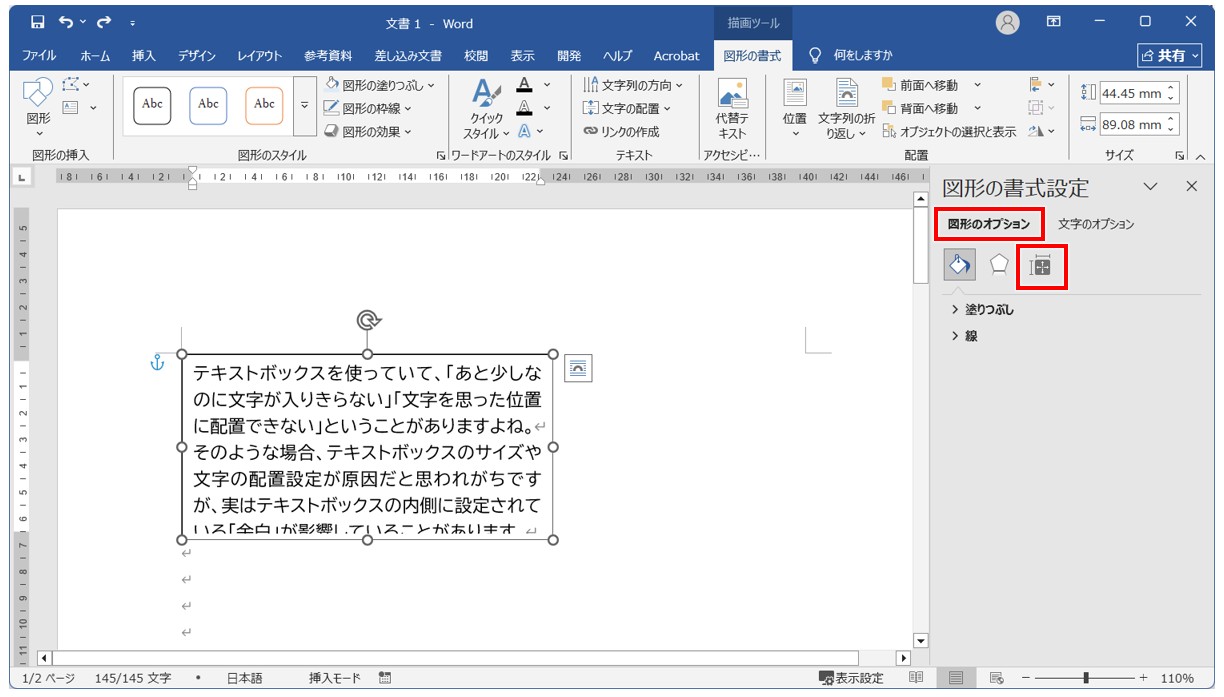The image size is (1224, 697).
Task: Apply the blue outline Abc shape style
Action: tap(208, 104)
